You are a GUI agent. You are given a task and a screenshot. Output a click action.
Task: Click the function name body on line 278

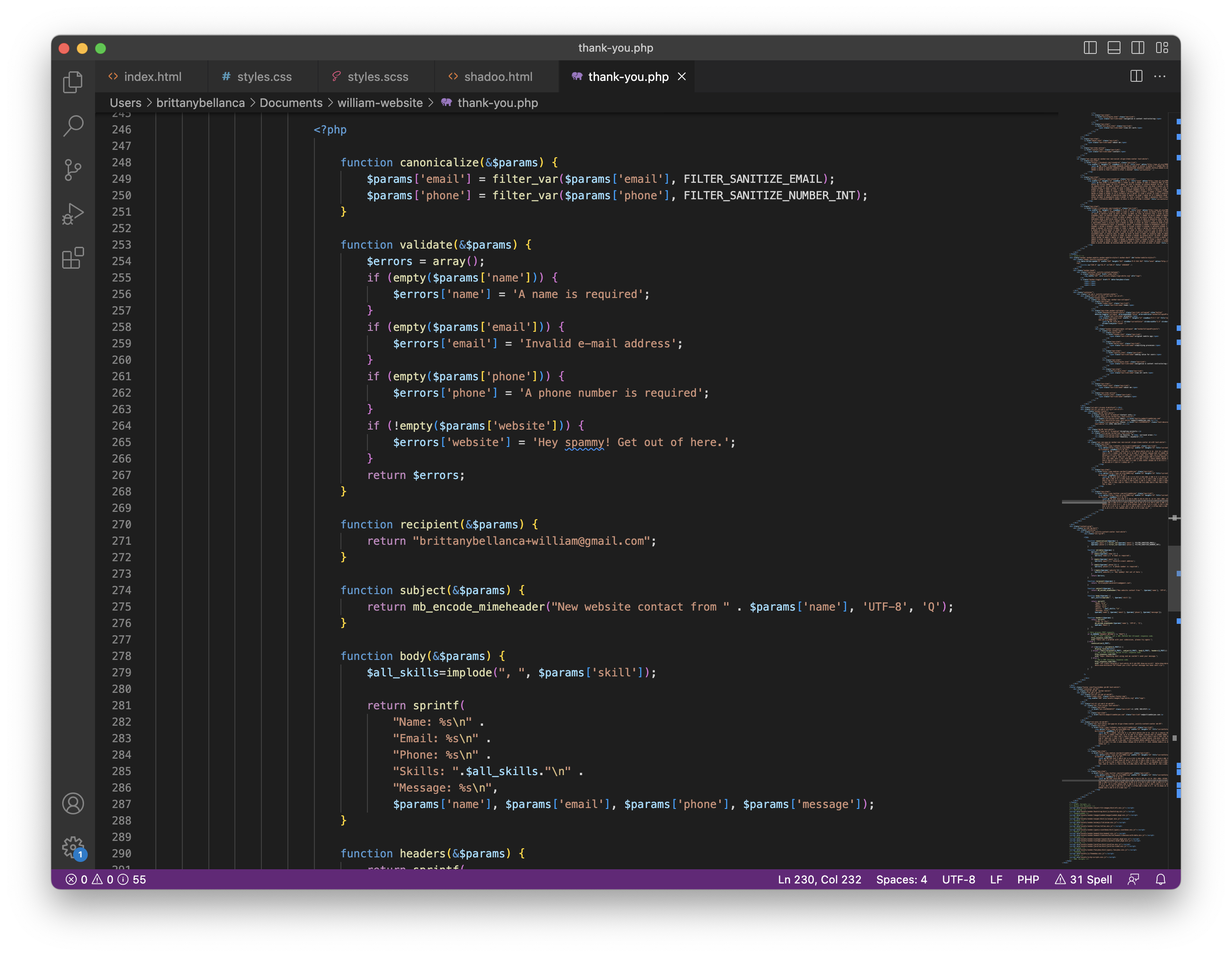[x=412, y=656]
